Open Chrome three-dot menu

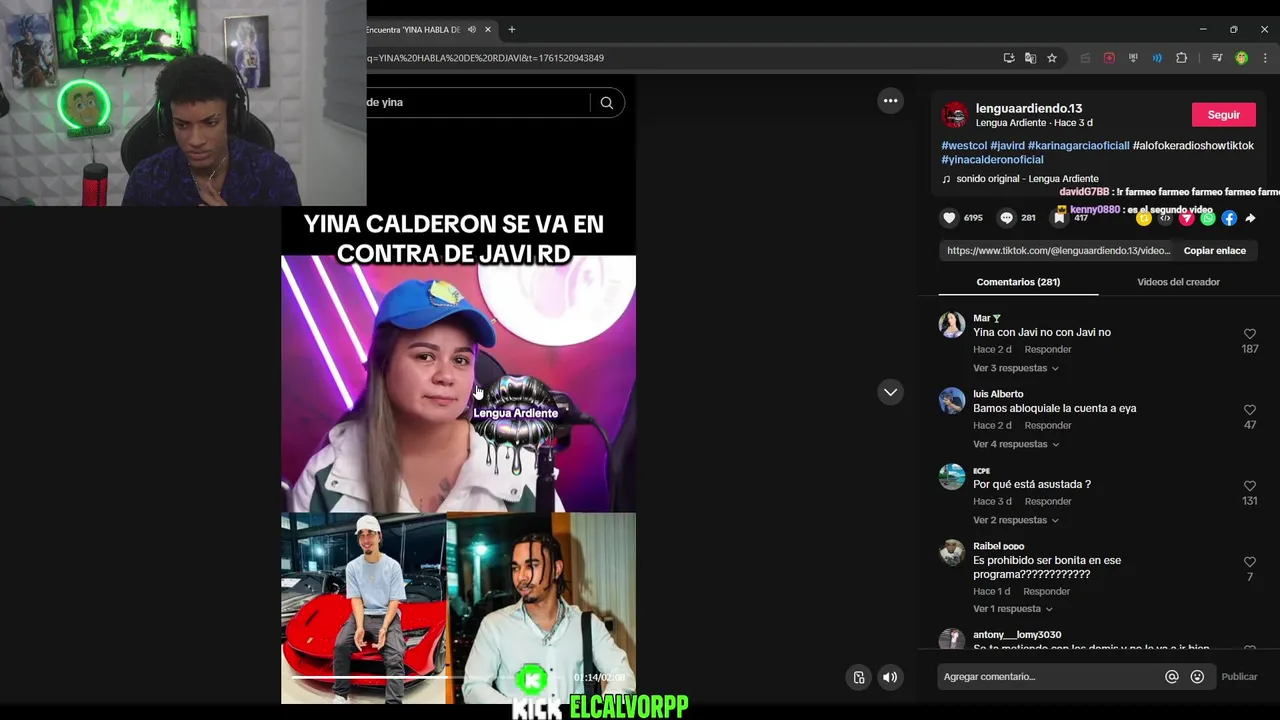pyautogui.click(x=1264, y=58)
